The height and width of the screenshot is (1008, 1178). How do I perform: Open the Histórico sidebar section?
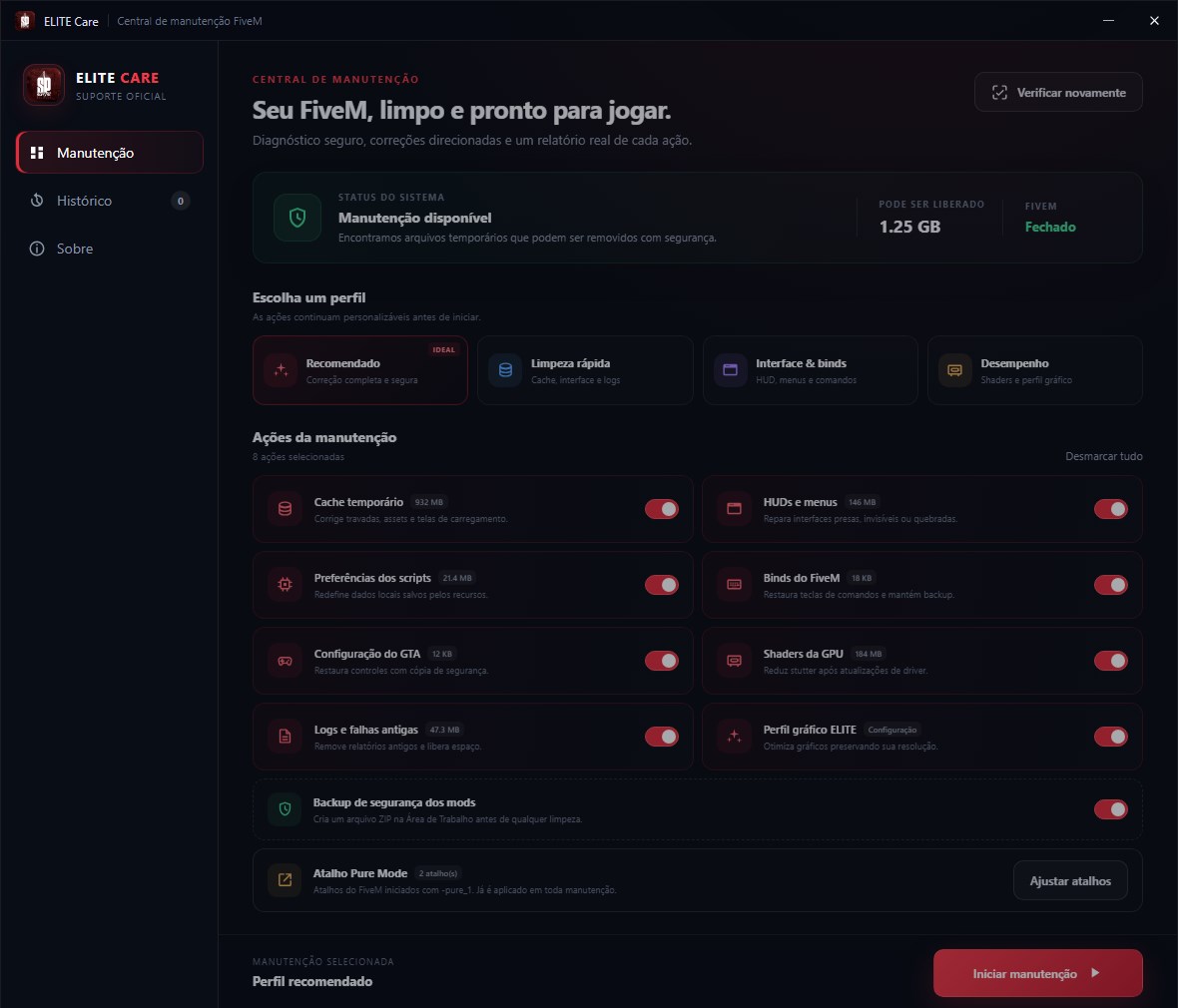[x=110, y=201]
